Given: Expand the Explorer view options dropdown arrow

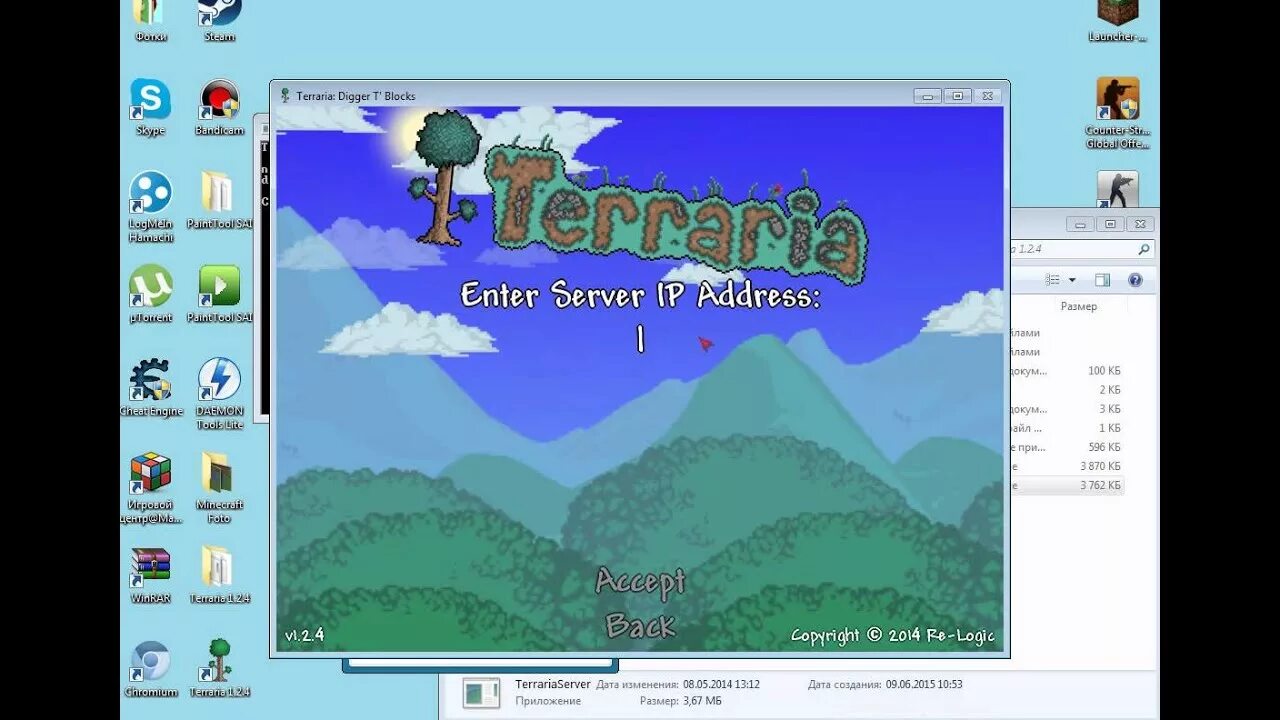Looking at the screenshot, I should [x=1072, y=280].
